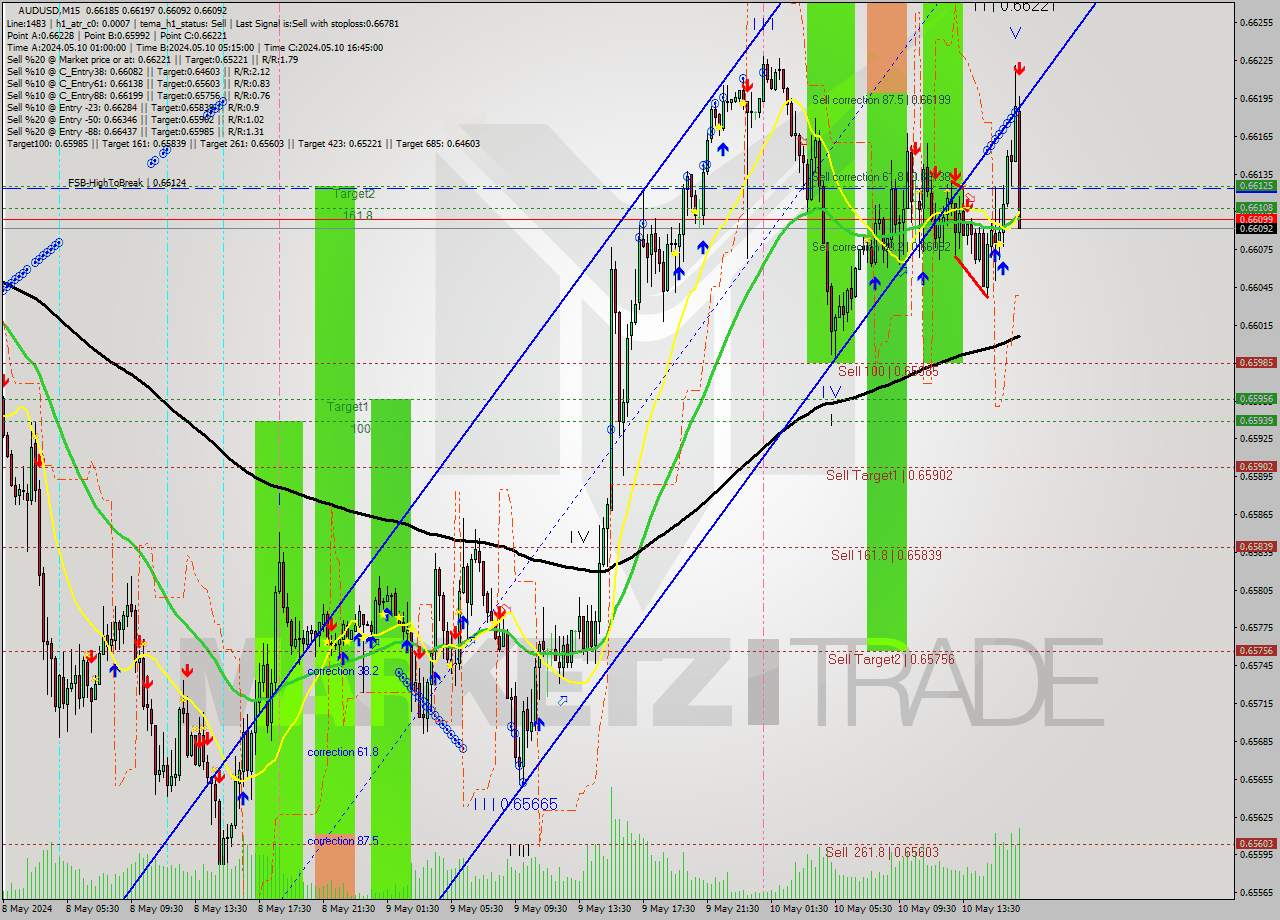Click the 'Target2' label on green zone

tap(354, 194)
